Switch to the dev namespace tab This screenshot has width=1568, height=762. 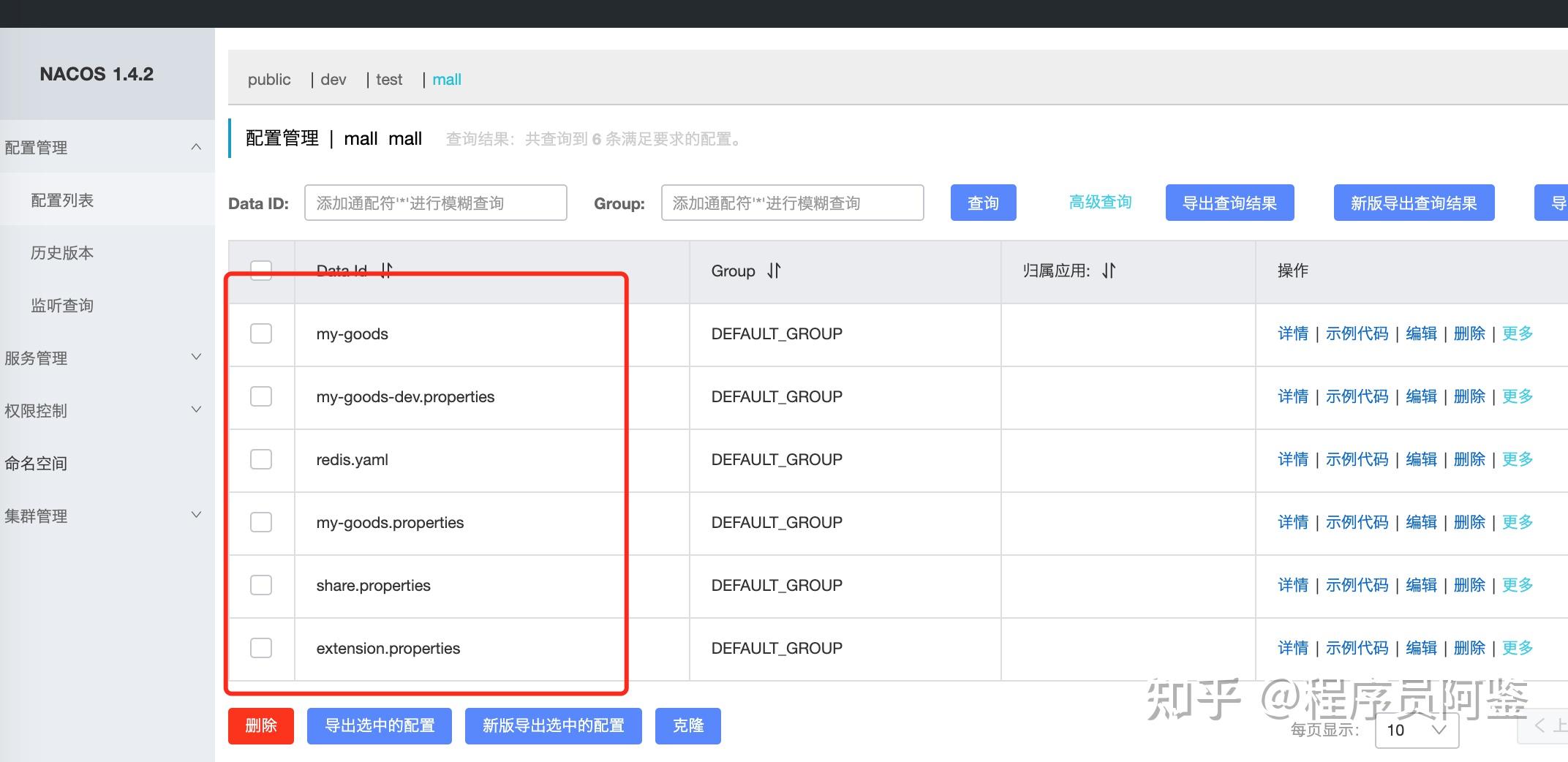[x=333, y=79]
